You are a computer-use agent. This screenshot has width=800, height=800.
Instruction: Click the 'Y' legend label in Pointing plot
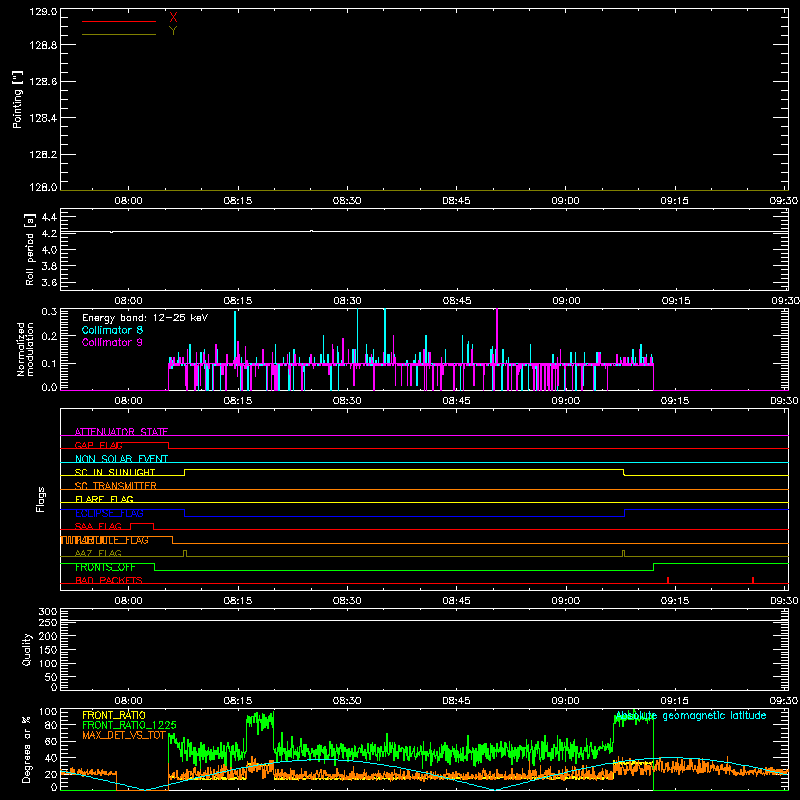173,31
